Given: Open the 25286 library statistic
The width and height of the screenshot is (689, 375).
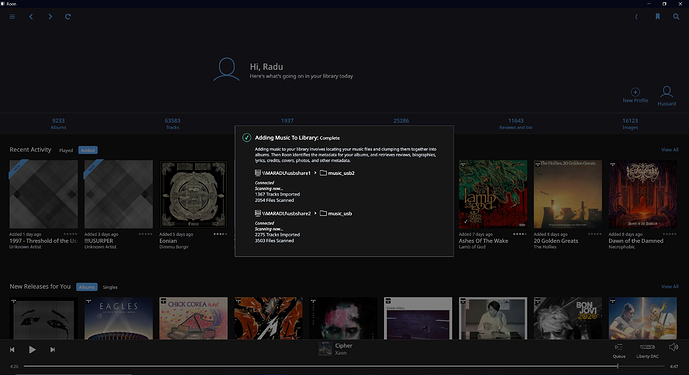Looking at the screenshot, I should click(x=401, y=120).
